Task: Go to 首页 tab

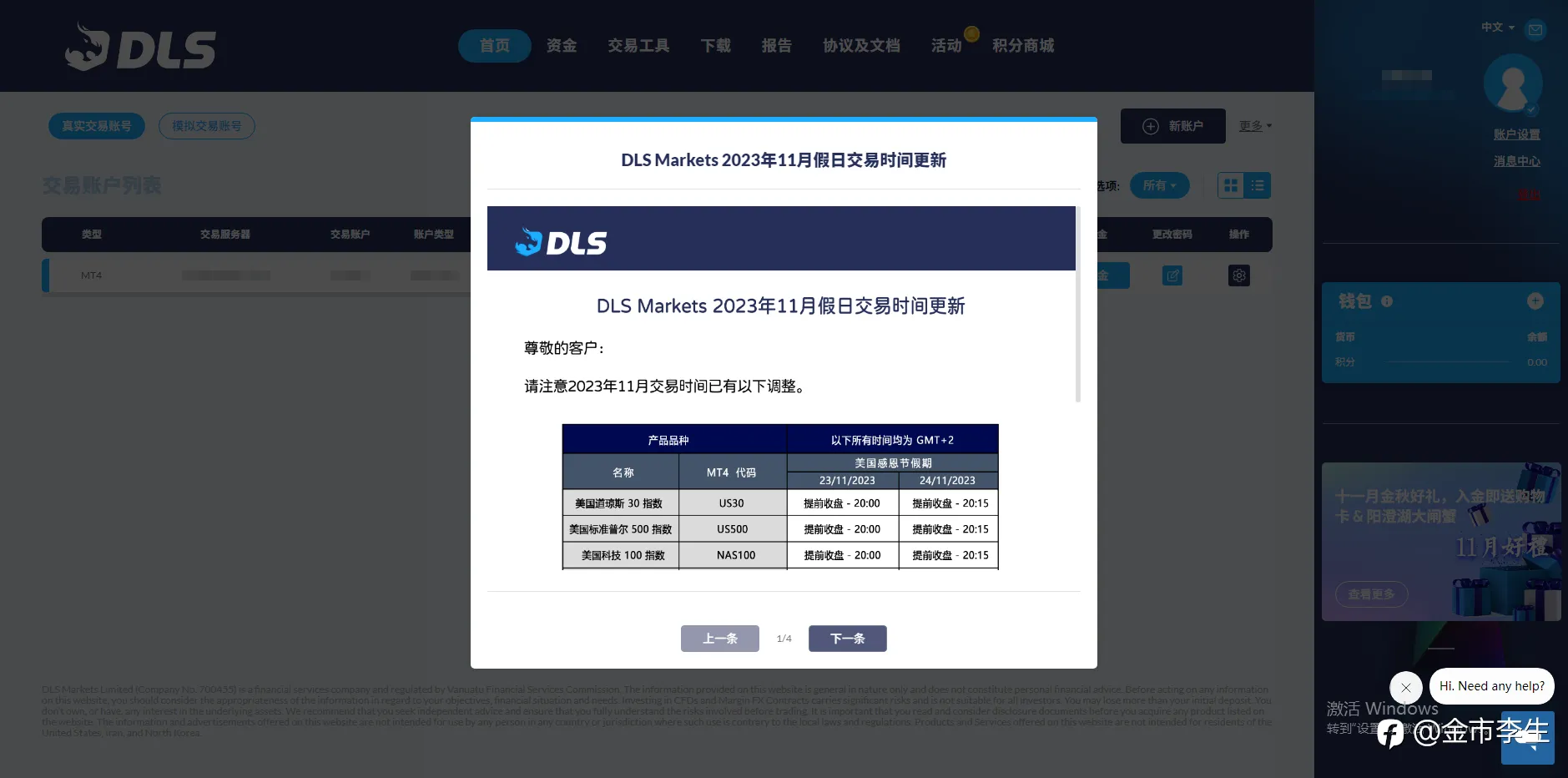Action: pyautogui.click(x=494, y=46)
